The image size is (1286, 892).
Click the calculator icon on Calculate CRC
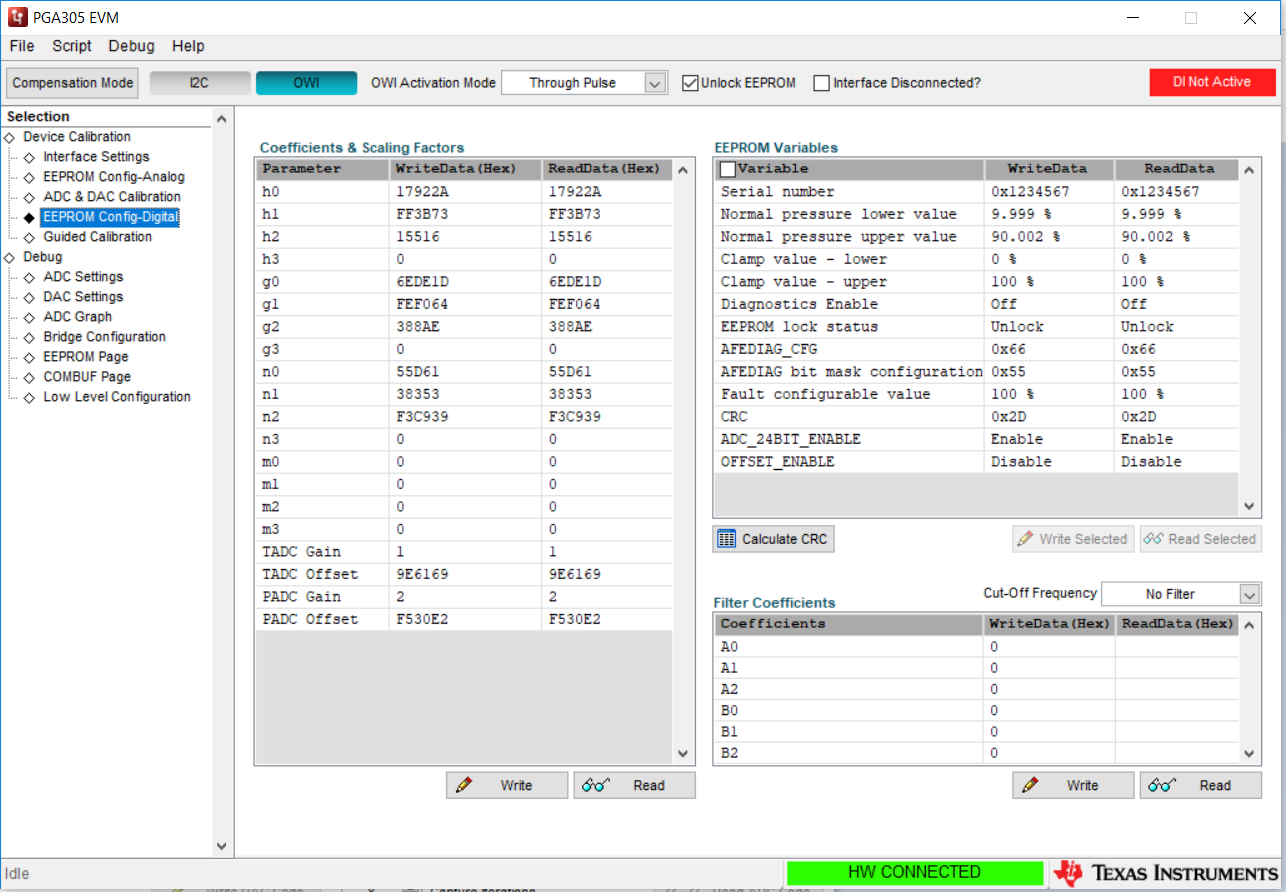(727, 539)
